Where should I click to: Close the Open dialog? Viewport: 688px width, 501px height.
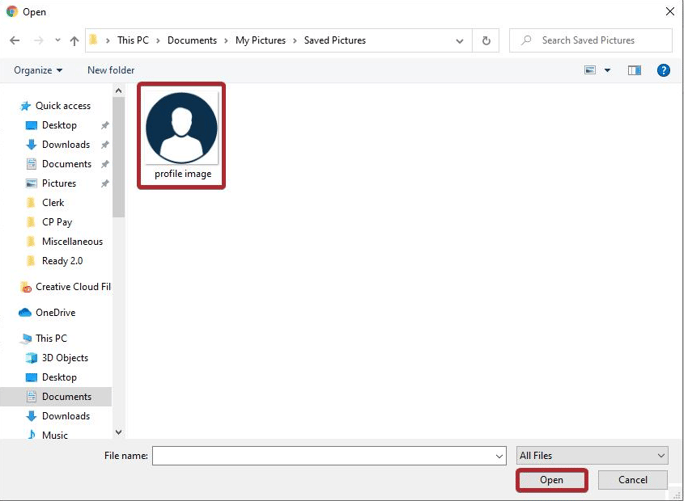pos(670,11)
